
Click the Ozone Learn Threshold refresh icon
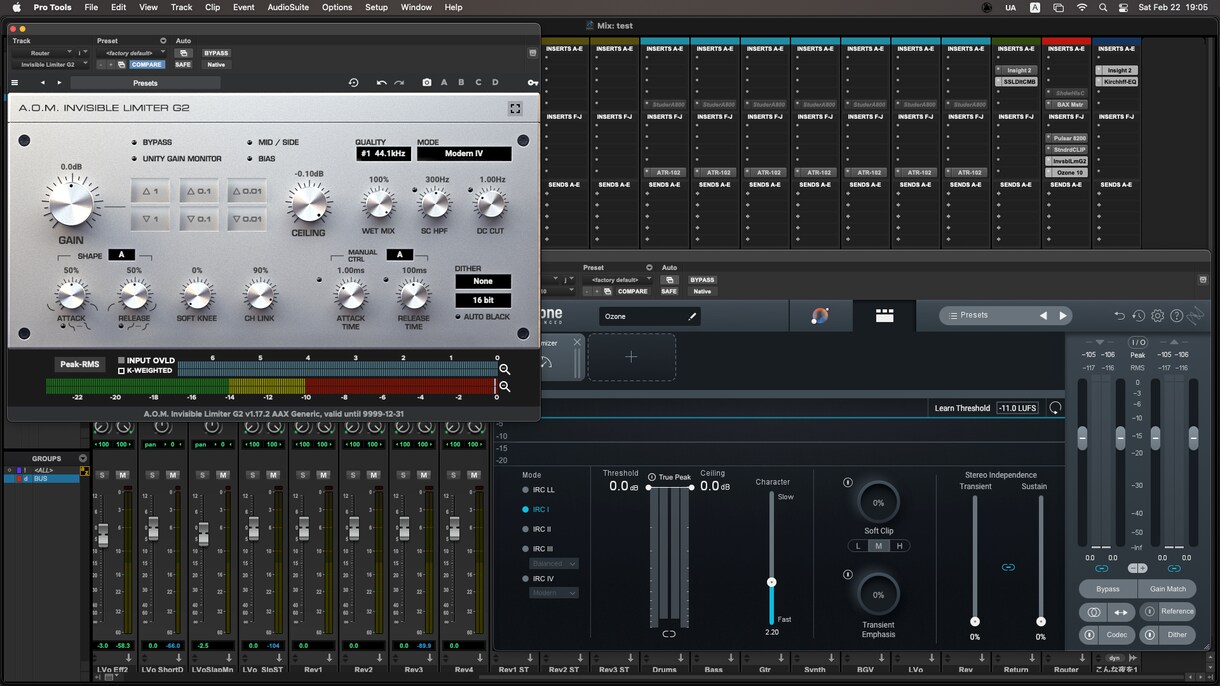pos(1055,408)
